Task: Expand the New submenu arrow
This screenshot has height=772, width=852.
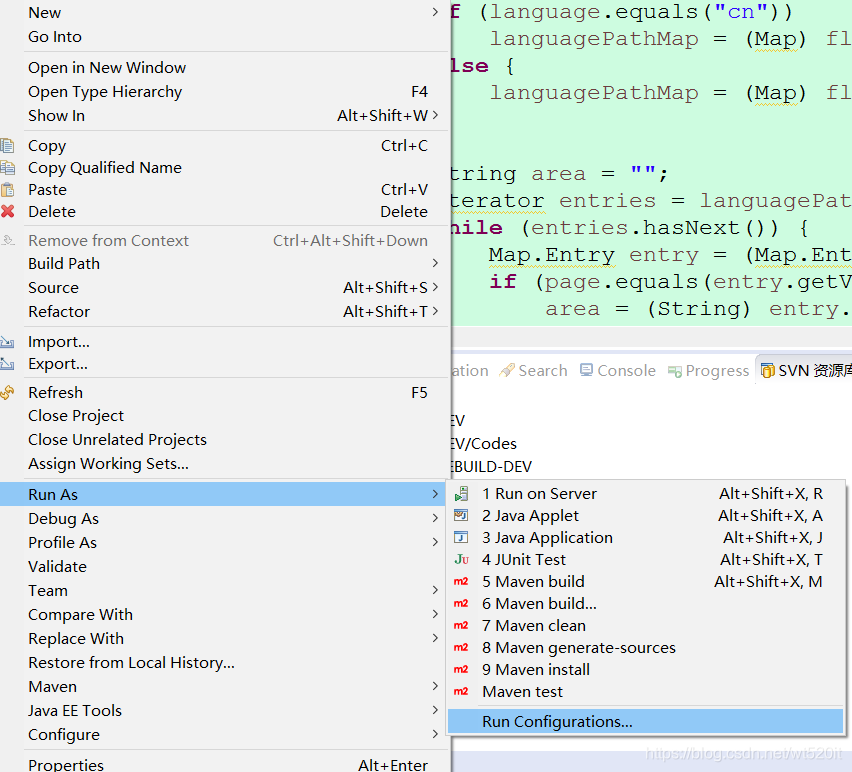Action: tap(435, 12)
